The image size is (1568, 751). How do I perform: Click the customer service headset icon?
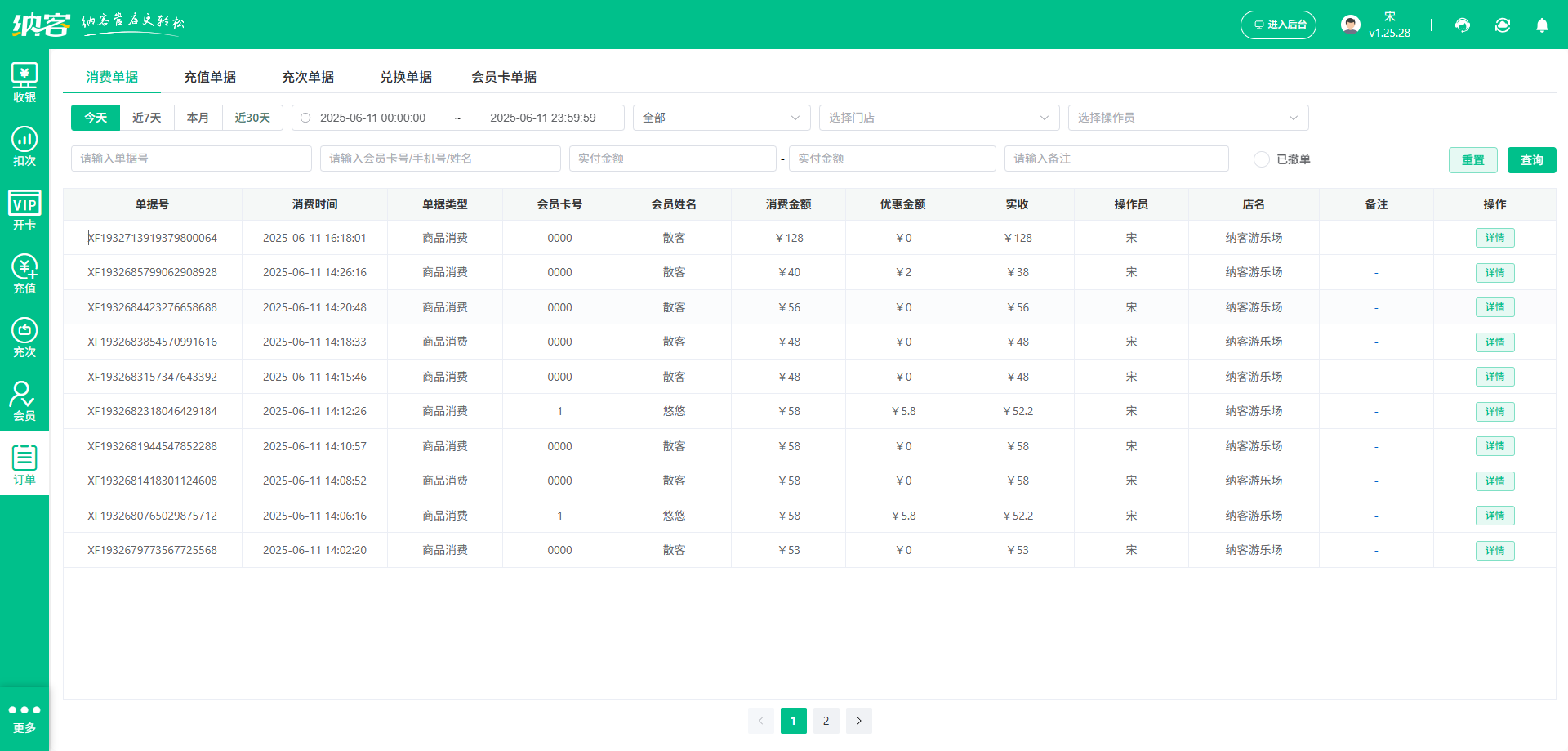[x=1463, y=25]
